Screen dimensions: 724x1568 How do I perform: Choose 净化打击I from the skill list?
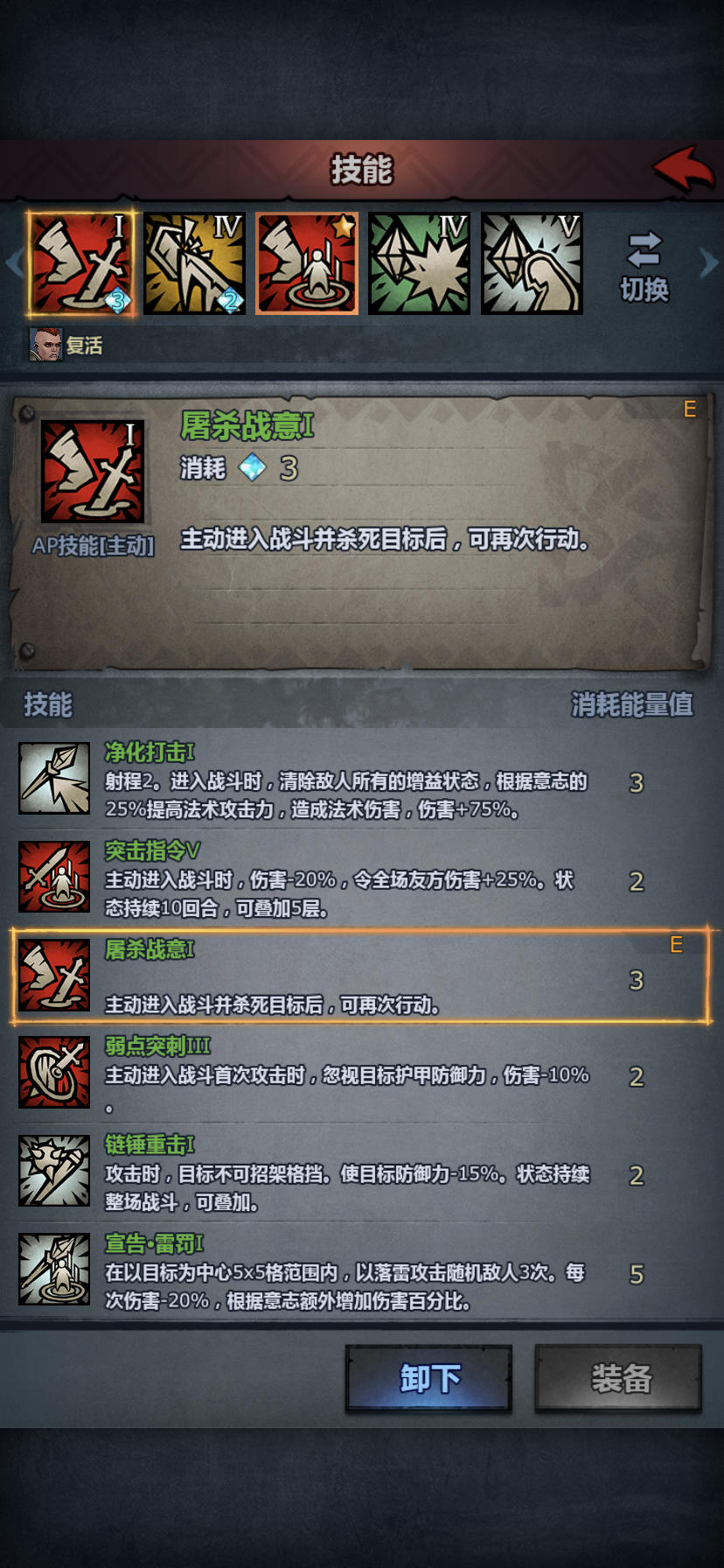point(362,780)
